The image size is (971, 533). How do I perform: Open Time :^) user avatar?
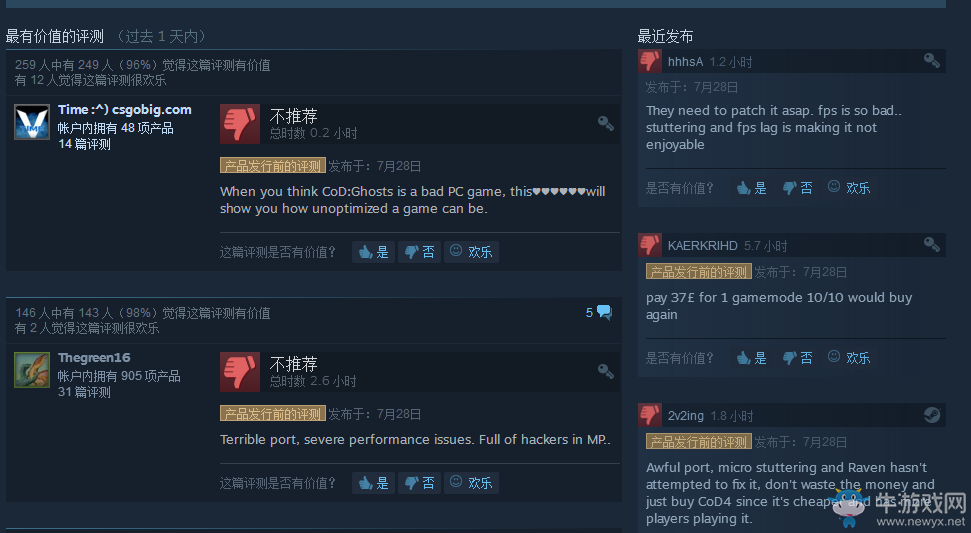[32, 122]
